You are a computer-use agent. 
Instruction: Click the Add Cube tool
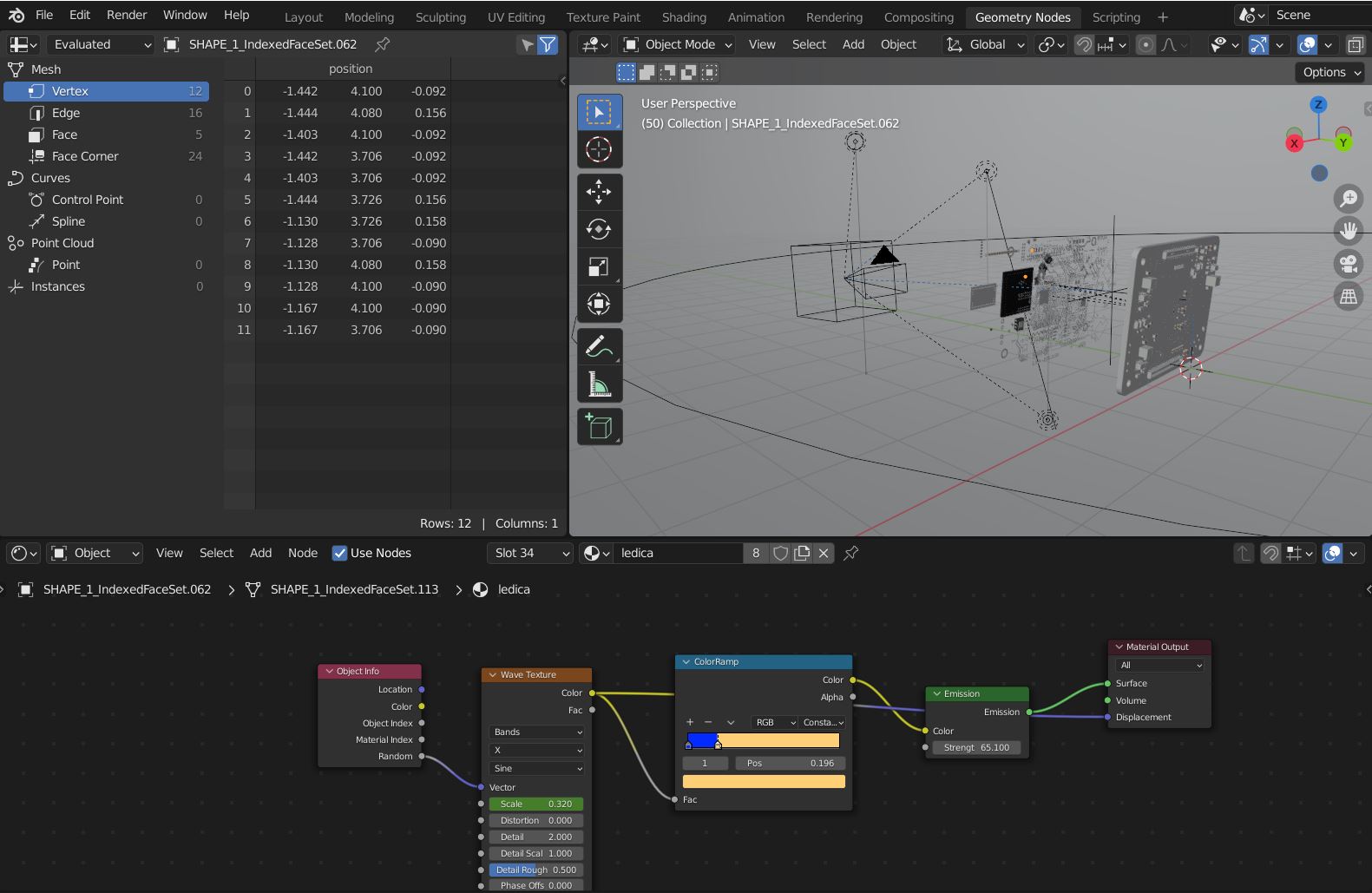pos(599,426)
